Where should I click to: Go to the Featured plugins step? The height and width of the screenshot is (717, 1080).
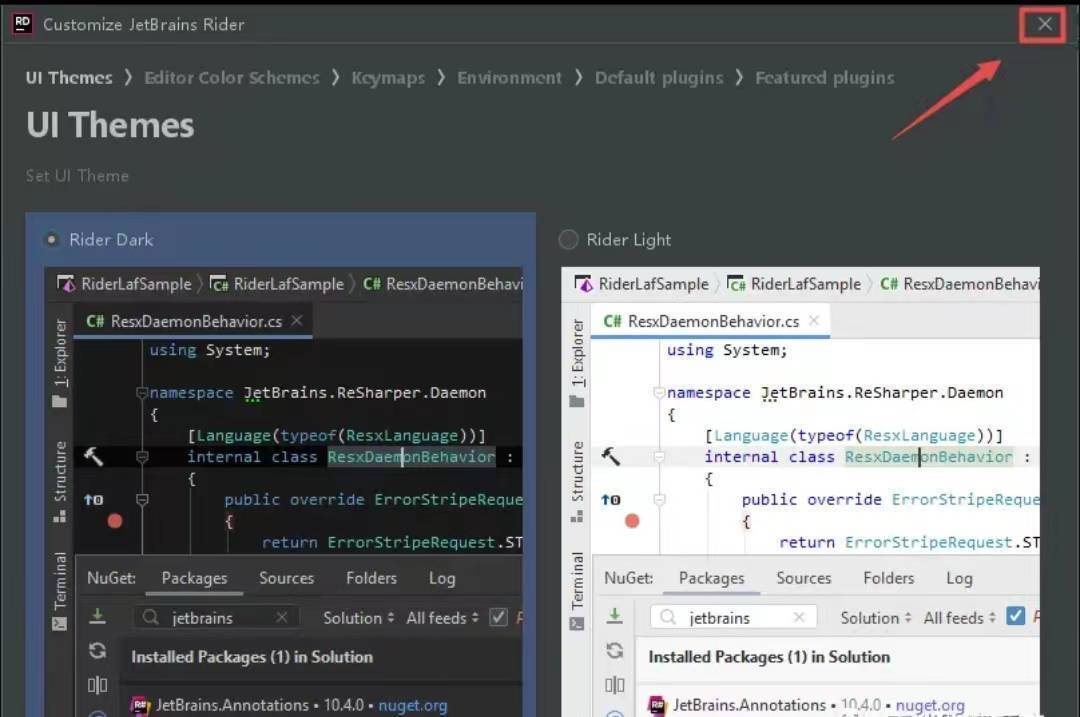(824, 78)
